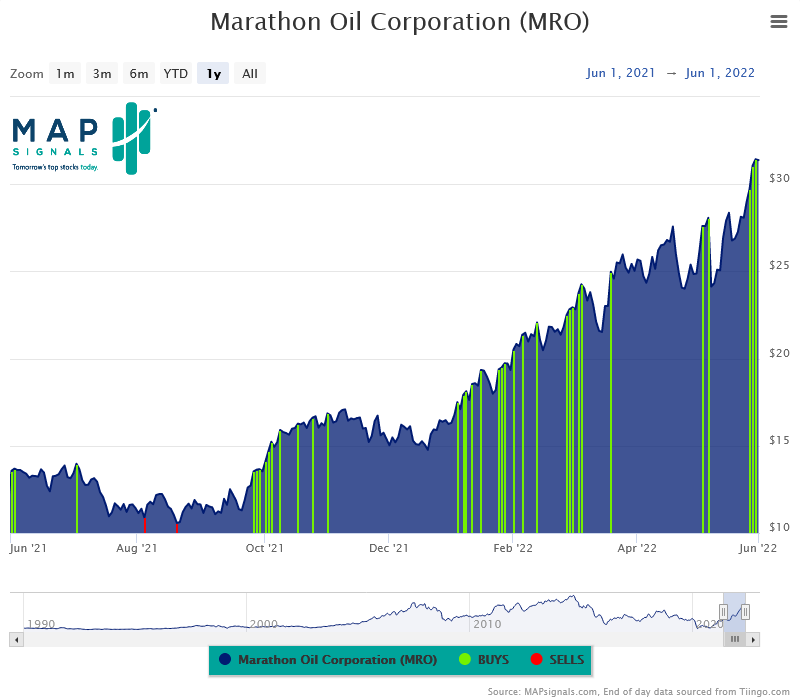Grab the navigator right range handle
This screenshot has width=800, height=700.
[745, 611]
